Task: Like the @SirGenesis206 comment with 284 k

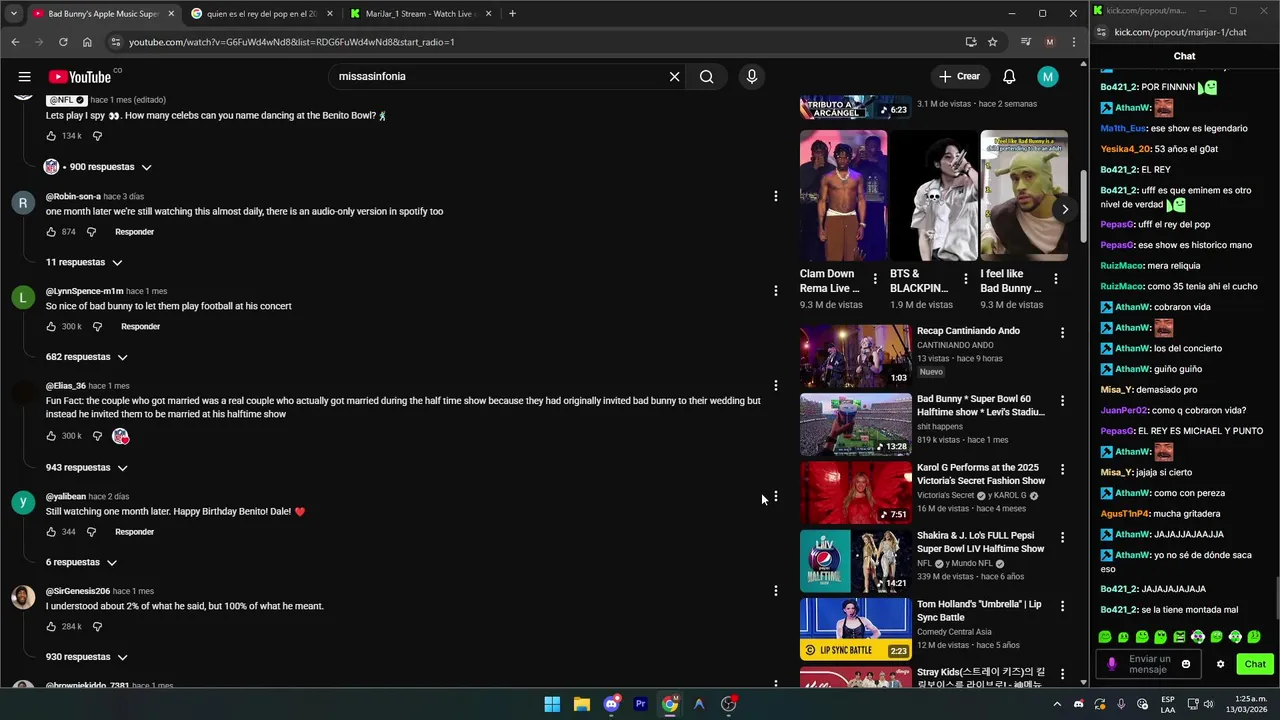Action: (52, 627)
